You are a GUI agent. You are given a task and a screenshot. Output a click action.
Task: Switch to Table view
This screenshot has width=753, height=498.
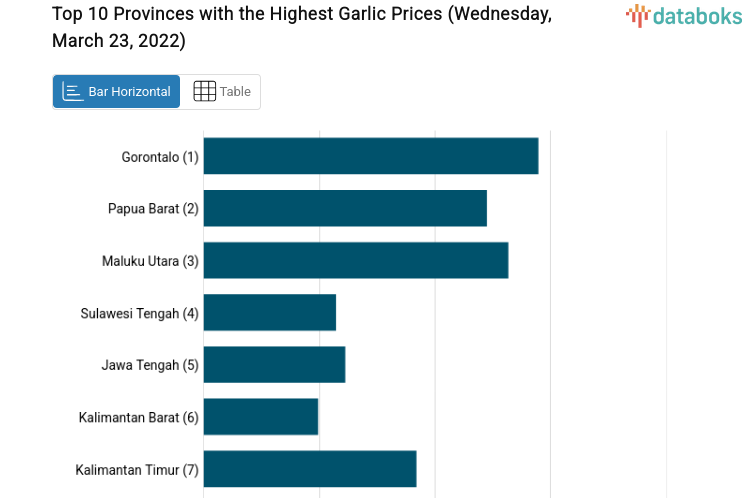221,91
